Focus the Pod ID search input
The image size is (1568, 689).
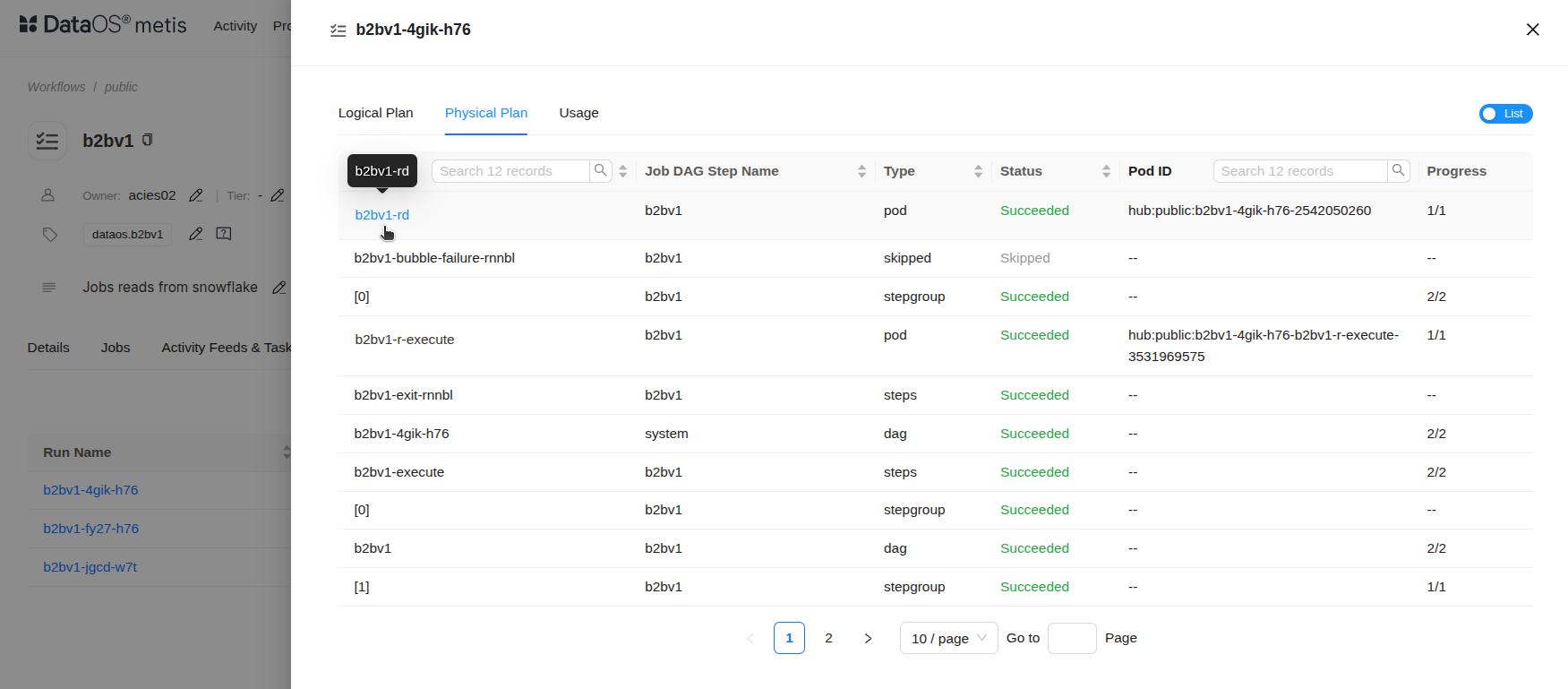click(1299, 171)
